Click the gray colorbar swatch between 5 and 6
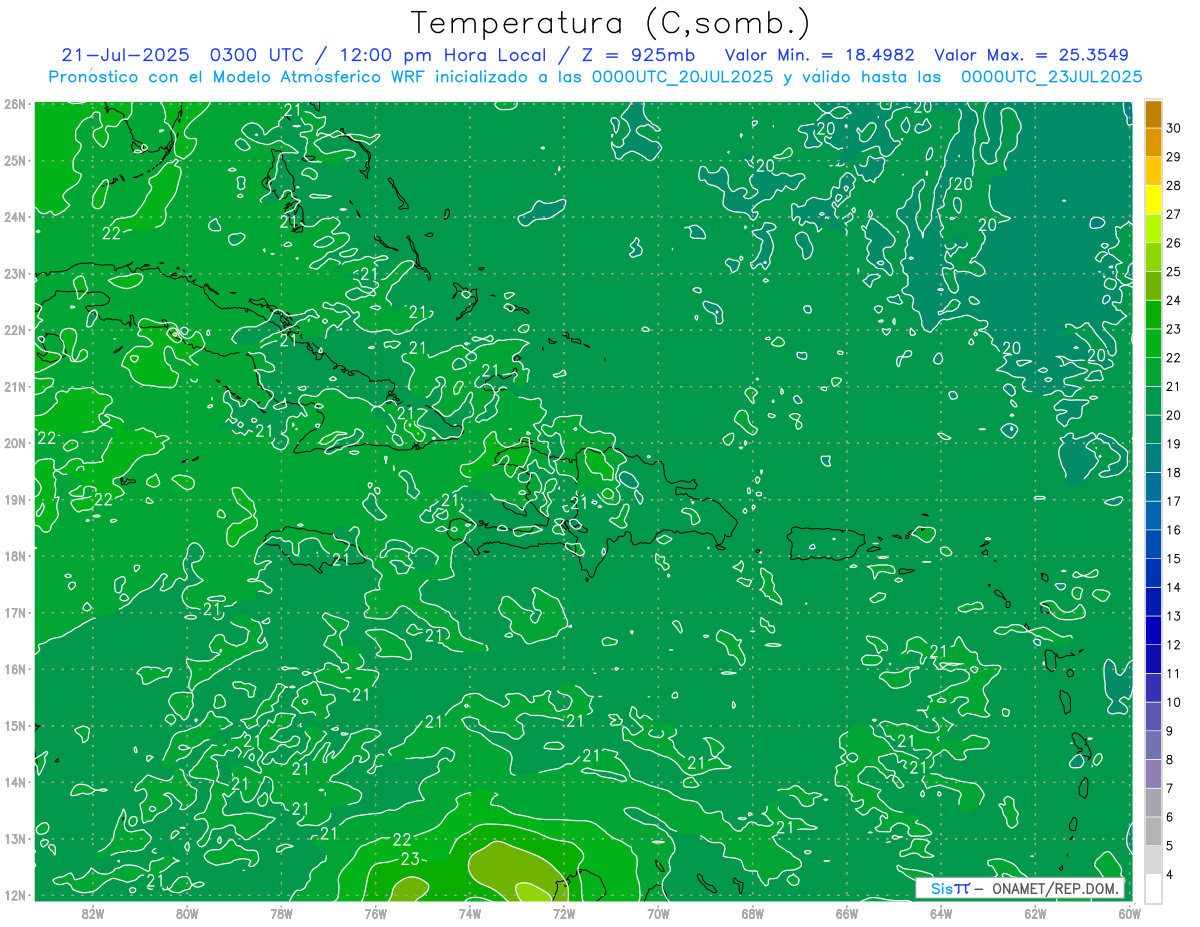The width and height of the screenshot is (1200, 927). [1154, 831]
